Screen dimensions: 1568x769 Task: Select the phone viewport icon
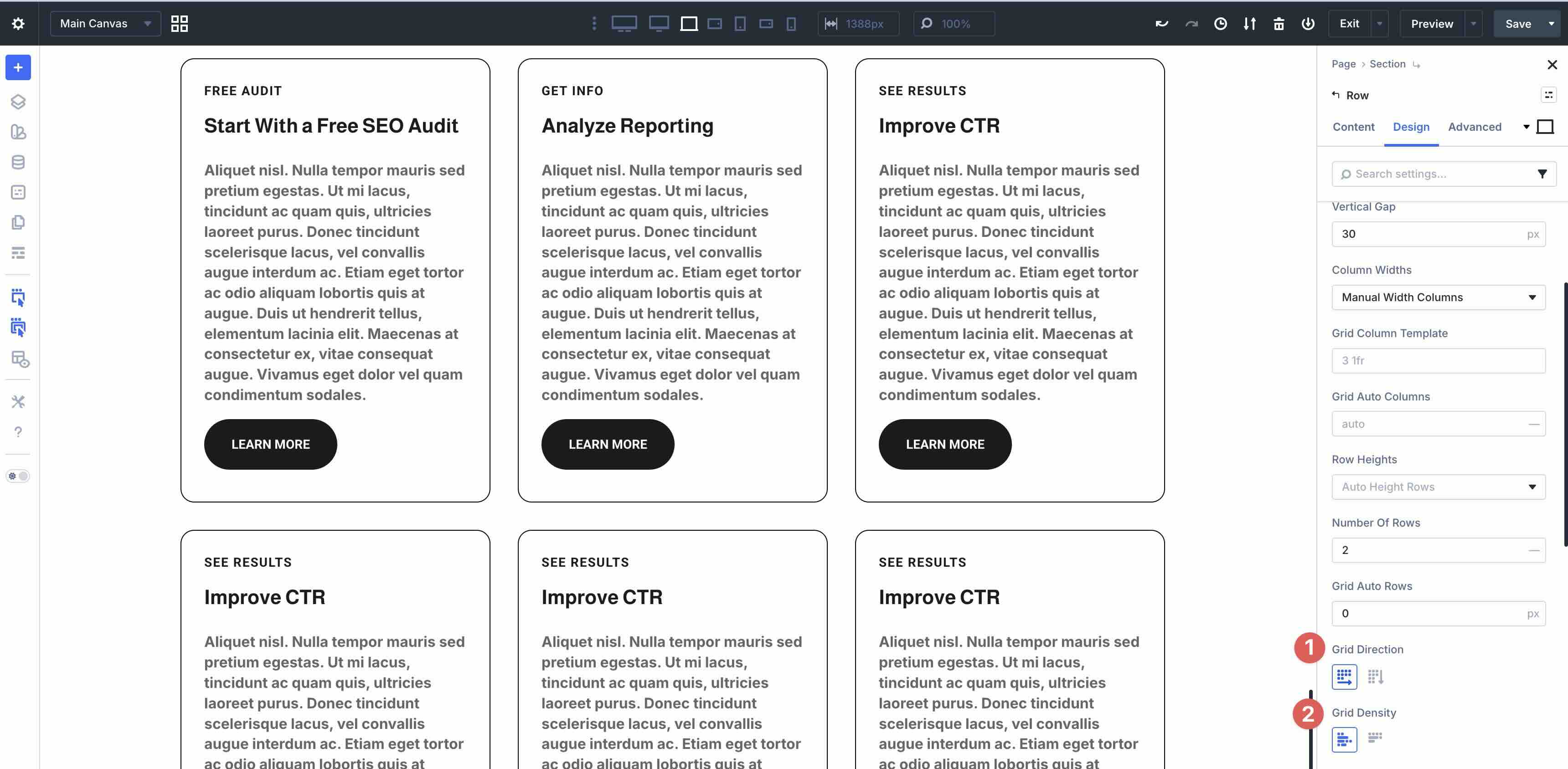pos(791,24)
